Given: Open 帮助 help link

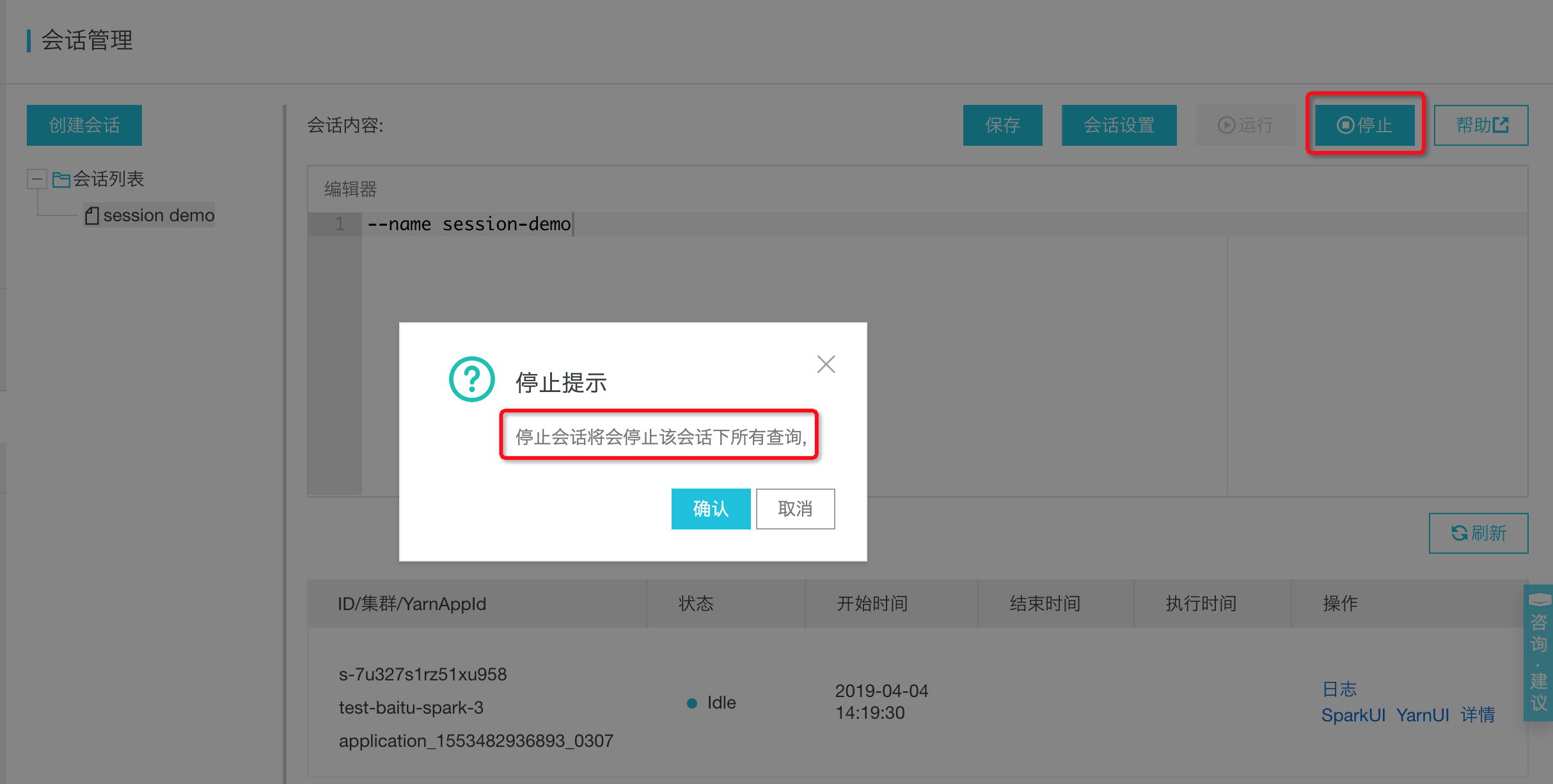Looking at the screenshot, I should pos(1481,125).
